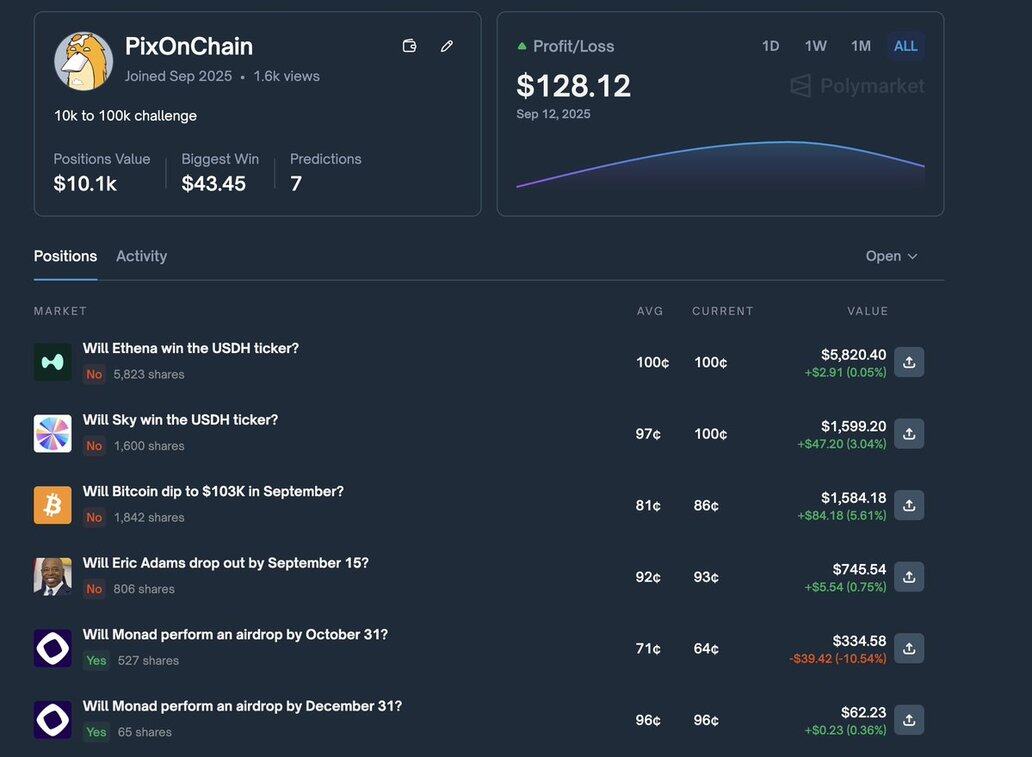1032x757 pixels.
Task: Click the Positions Value $10.1k stat
Action: tap(101, 172)
